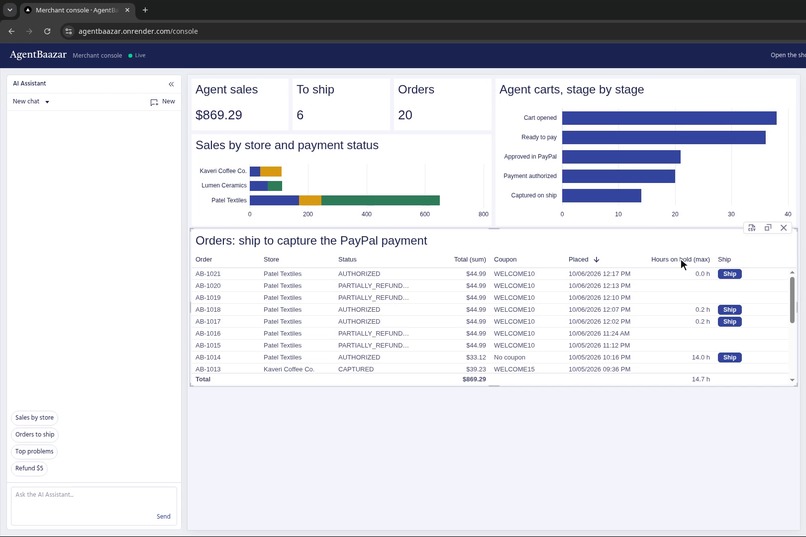Image resolution: width=806 pixels, height=537 pixels.
Task: Select order AB-1020 cell
Action: click(x=208, y=286)
